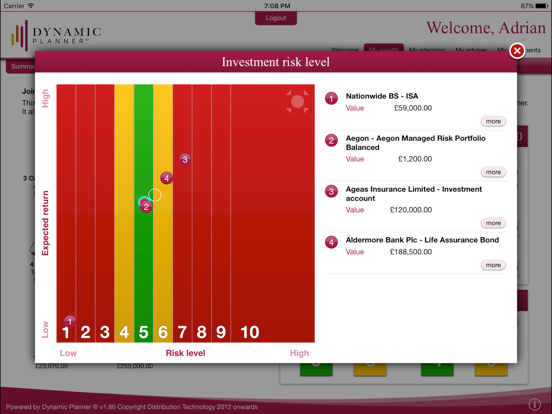Image resolution: width=552 pixels, height=414 pixels.
Task: Tap the numbered badge 2 beside Aegon portfolio
Action: coord(331,140)
